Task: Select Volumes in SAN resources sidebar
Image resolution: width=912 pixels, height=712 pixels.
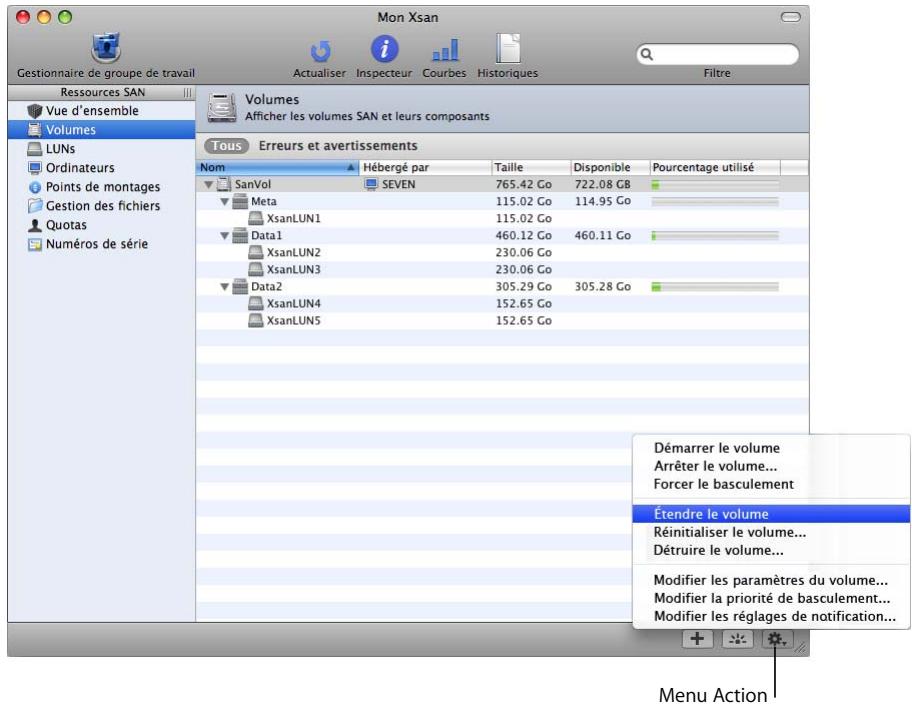Action: [101, 130]
